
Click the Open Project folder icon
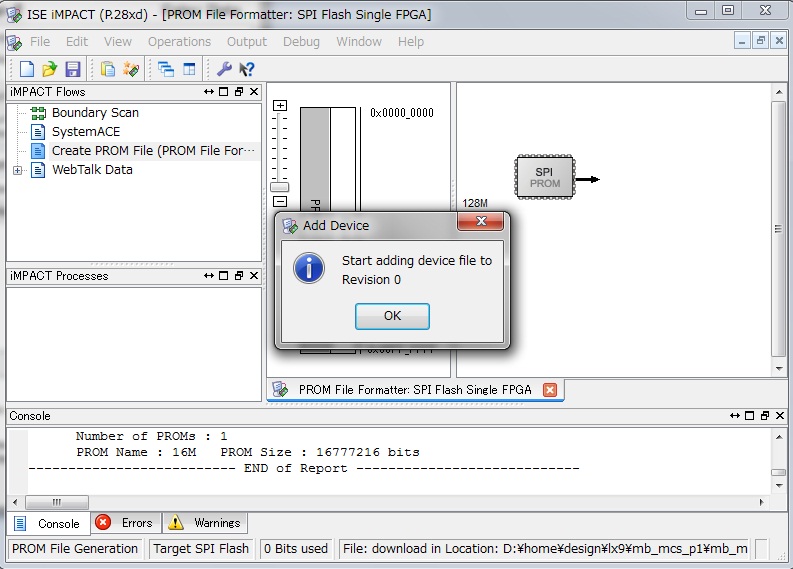click(x=50, y=69)
